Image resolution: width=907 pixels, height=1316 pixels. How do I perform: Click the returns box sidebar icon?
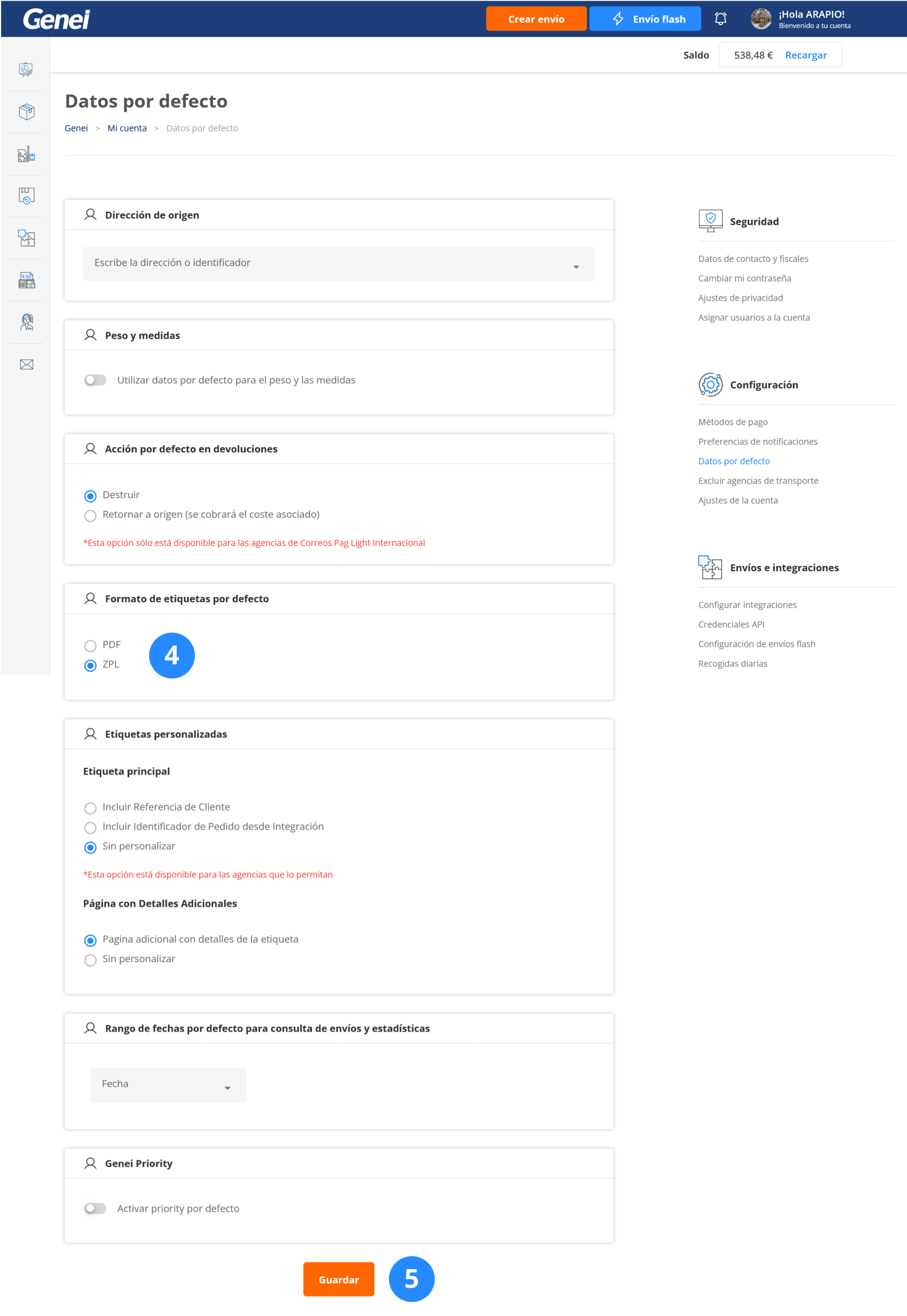(26, 195)
